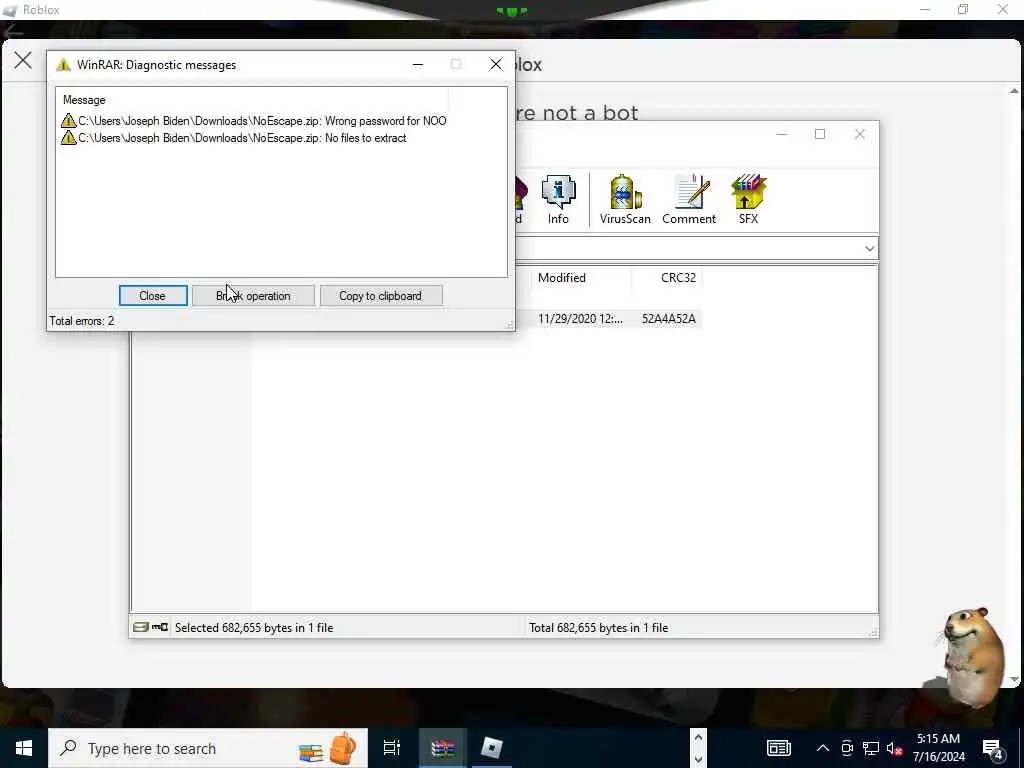Open the Windows Start menu
The width and height of the screenshot is (1024, 768).
(24, 748)
